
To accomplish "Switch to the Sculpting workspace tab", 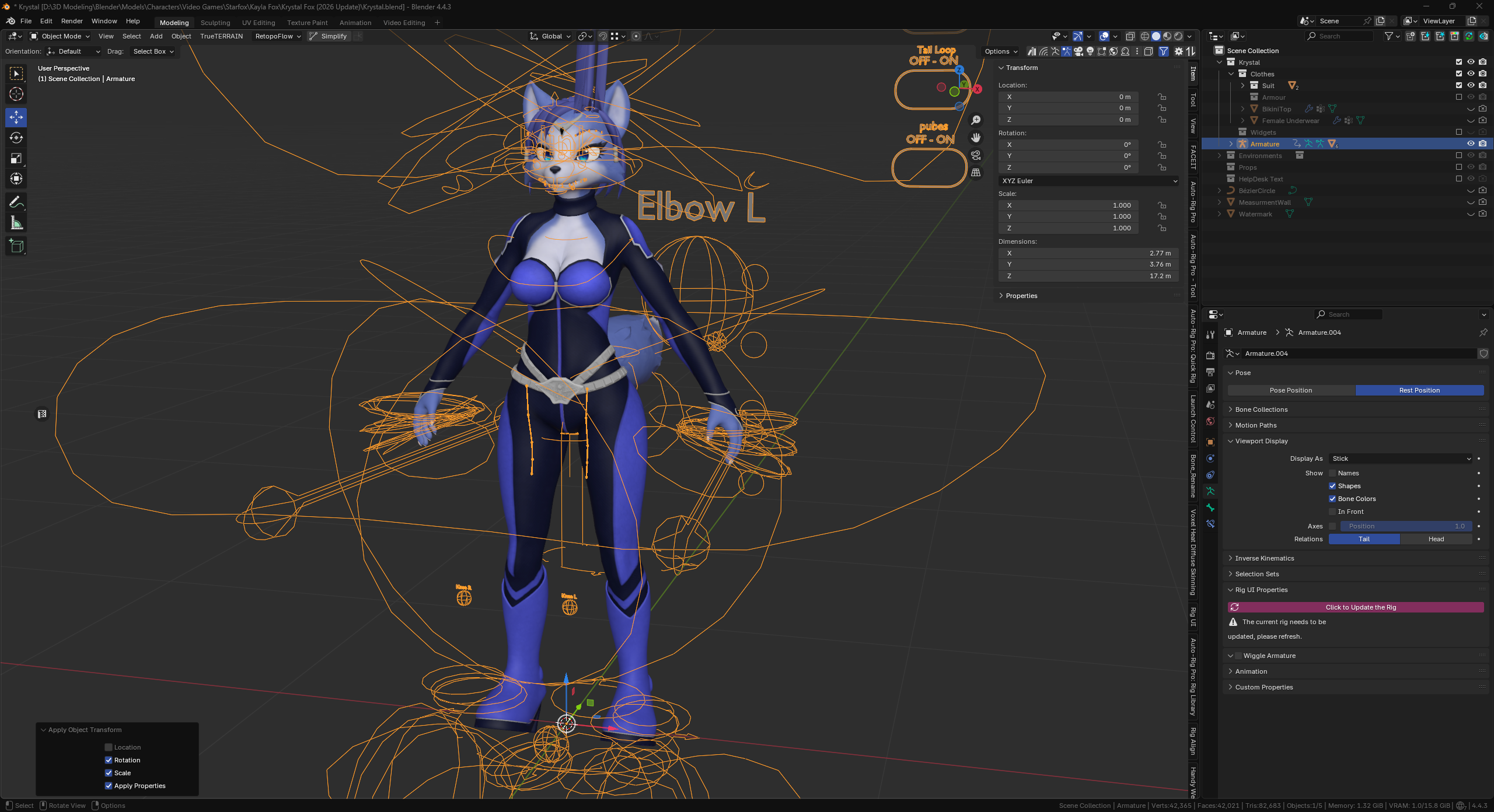I will click(x=215, y=23).
